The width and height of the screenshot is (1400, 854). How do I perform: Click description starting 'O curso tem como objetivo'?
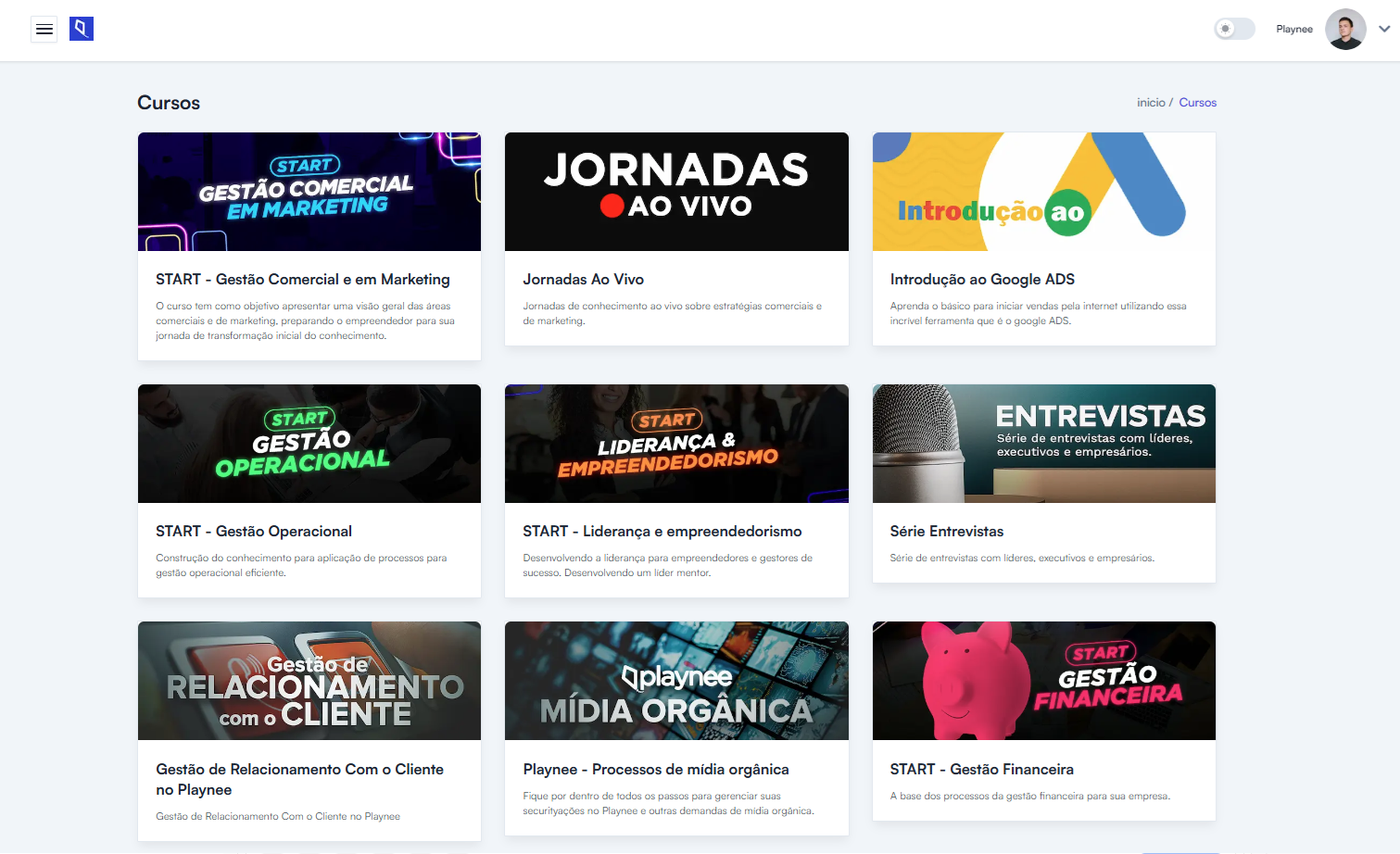click(x=305, y=320)
